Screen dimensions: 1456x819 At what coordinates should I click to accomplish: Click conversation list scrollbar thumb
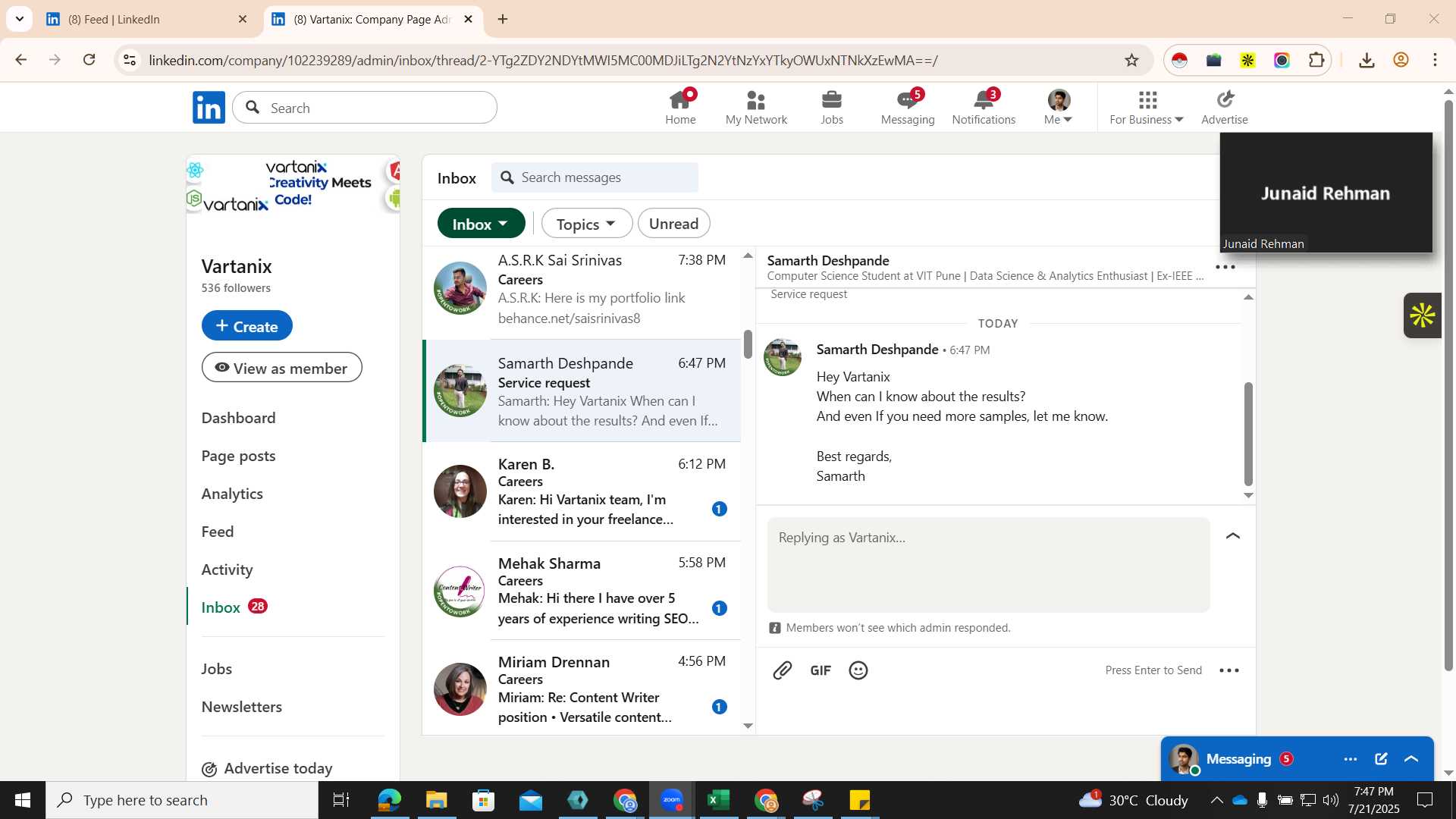[748, 345]
